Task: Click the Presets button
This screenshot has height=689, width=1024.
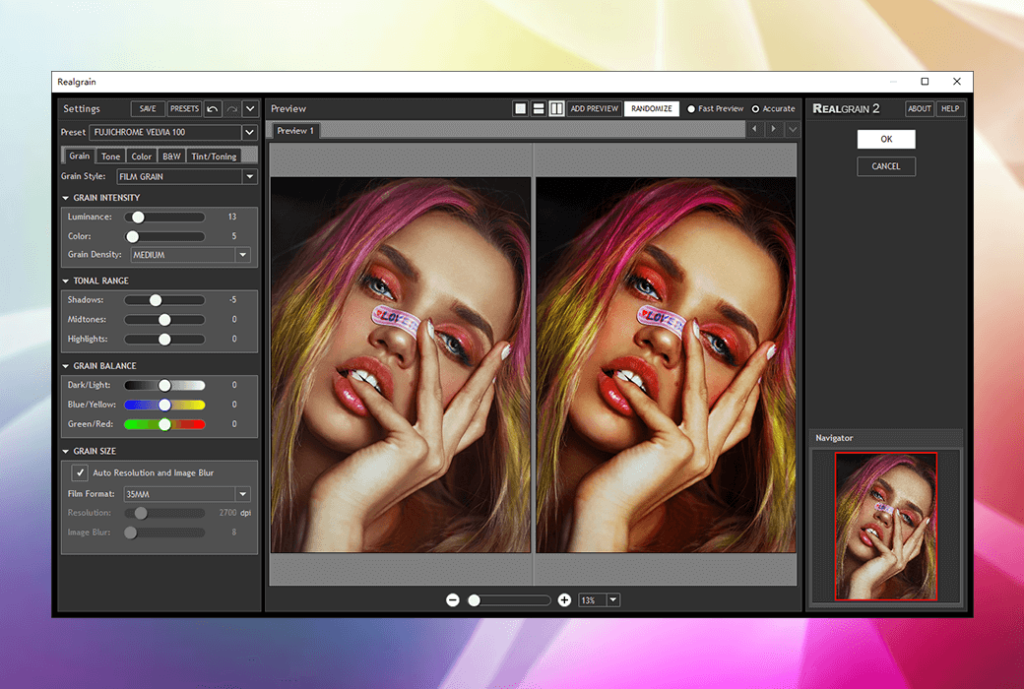Action: click(x=184, y=109)
